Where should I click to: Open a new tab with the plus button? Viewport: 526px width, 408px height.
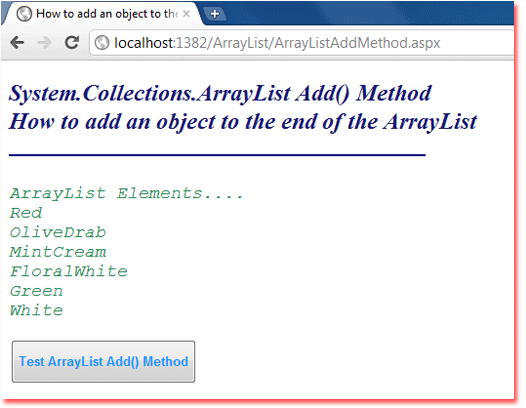215,14
